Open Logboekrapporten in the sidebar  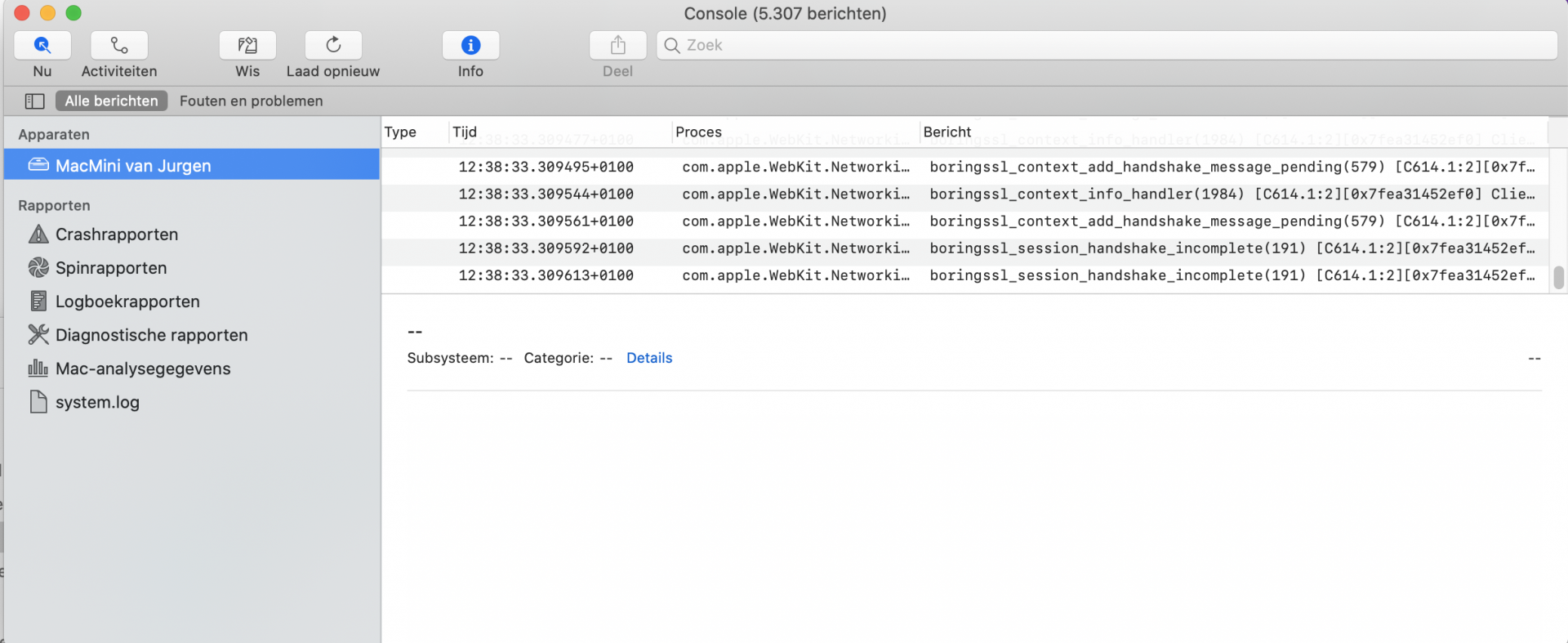coord(127,301)
